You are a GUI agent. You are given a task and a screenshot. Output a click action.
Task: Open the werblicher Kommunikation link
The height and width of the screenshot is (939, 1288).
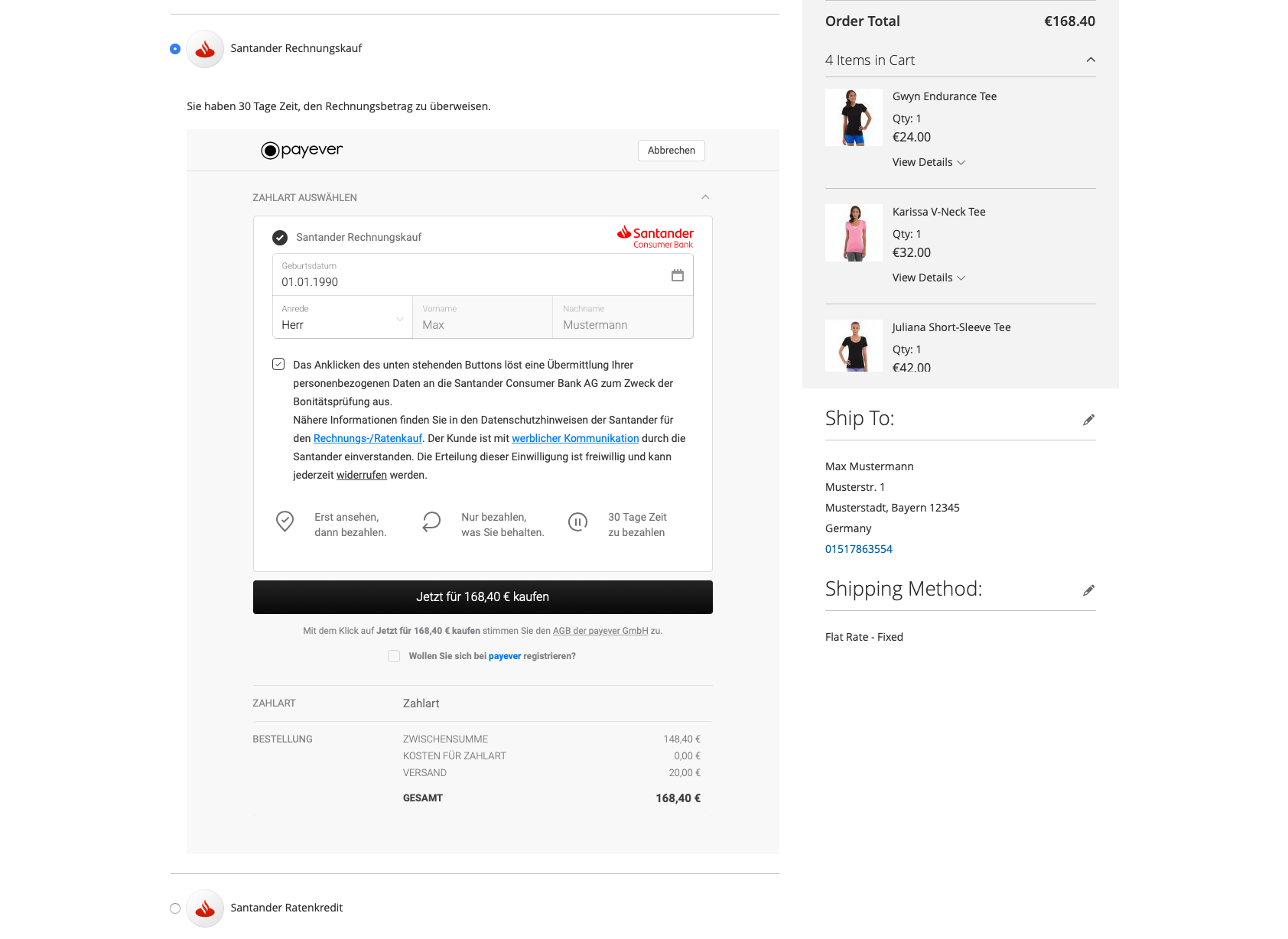[x=575, y=438]
